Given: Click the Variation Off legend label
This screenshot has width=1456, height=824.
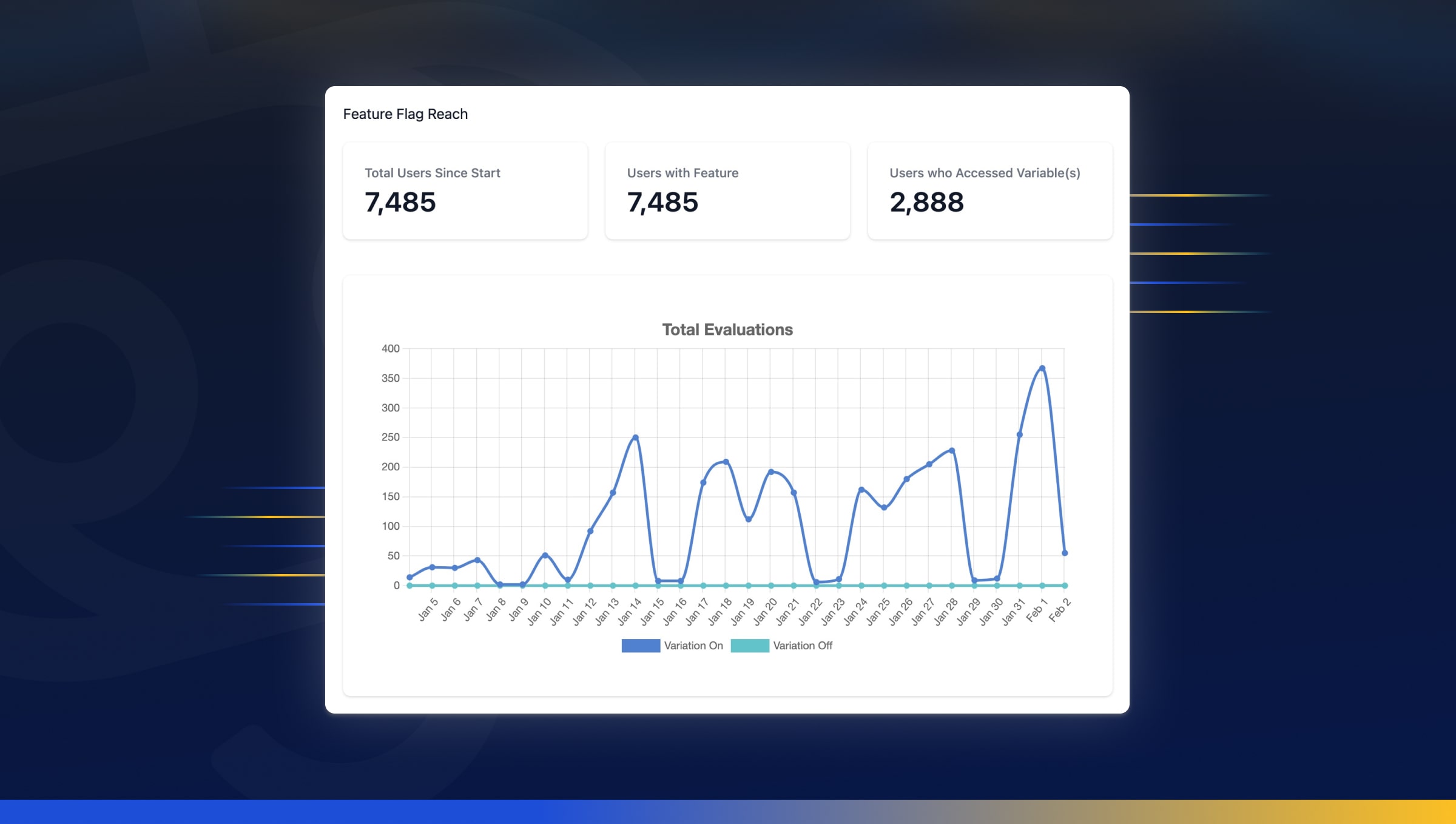Looking at the screenshot, I should [803, 646].
